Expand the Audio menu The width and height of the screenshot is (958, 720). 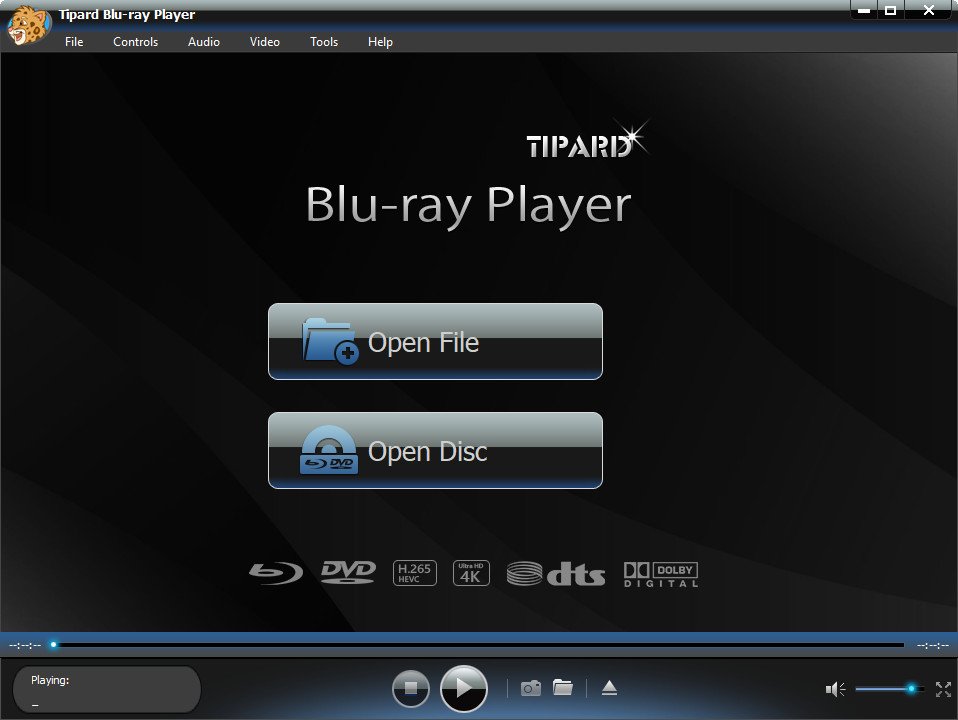(204, 42)
